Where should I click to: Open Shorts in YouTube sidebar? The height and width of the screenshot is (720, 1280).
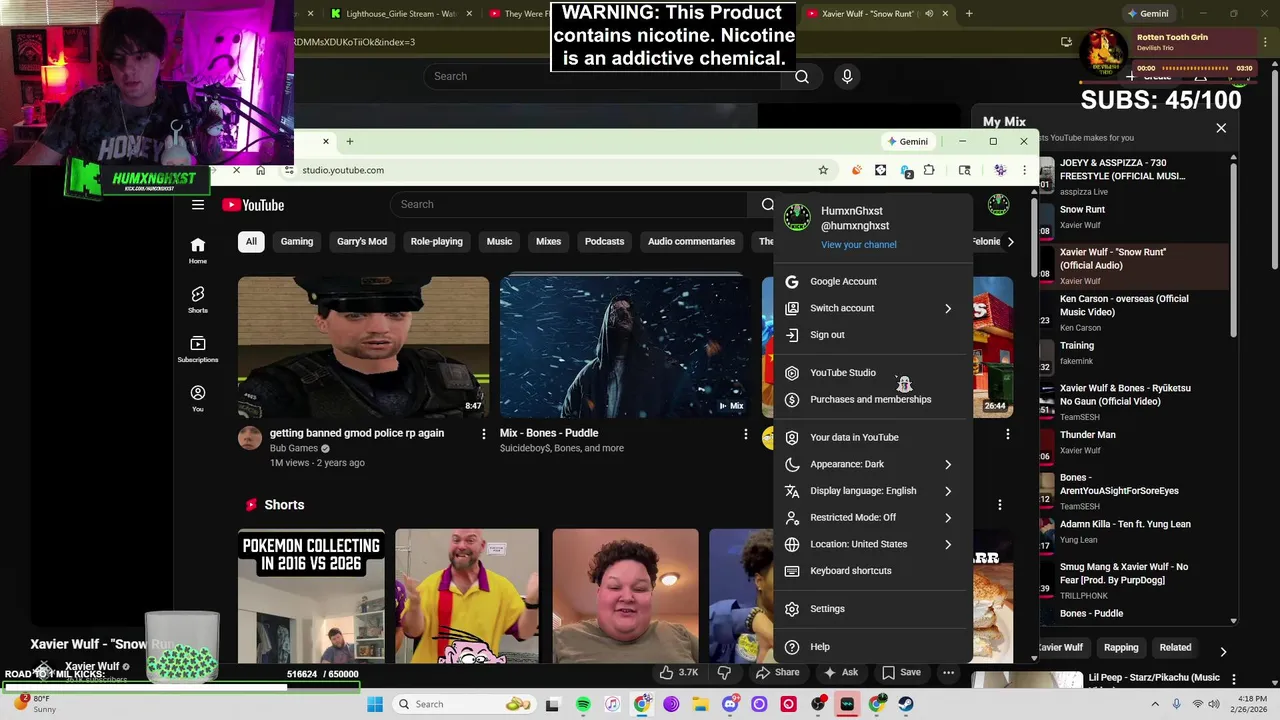(198, 300)
